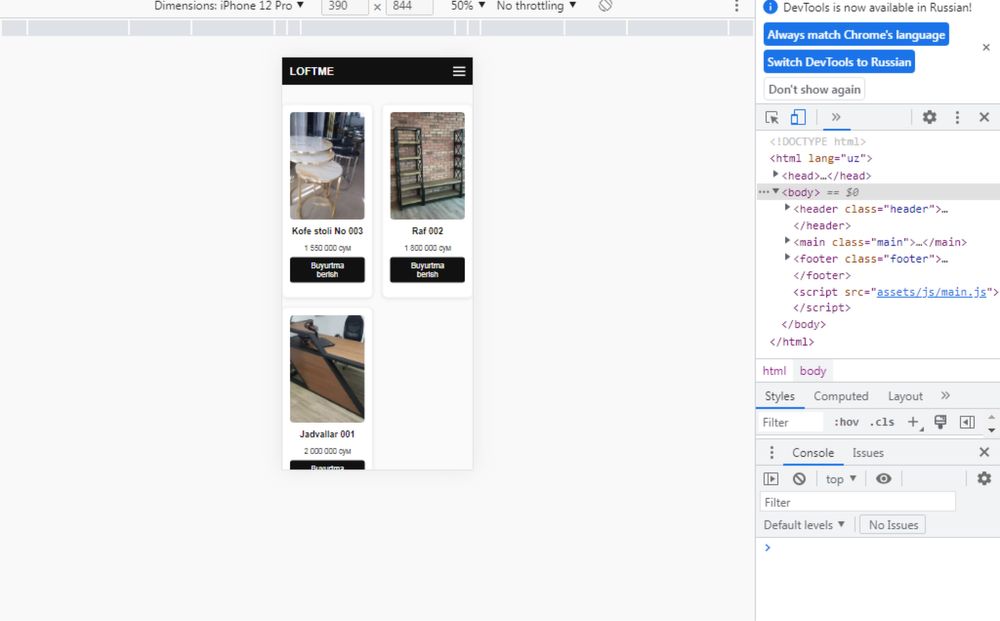This screenshot has width=1000, height=621.
Task: Switch to the Issues tab
Action: (867, 453)
